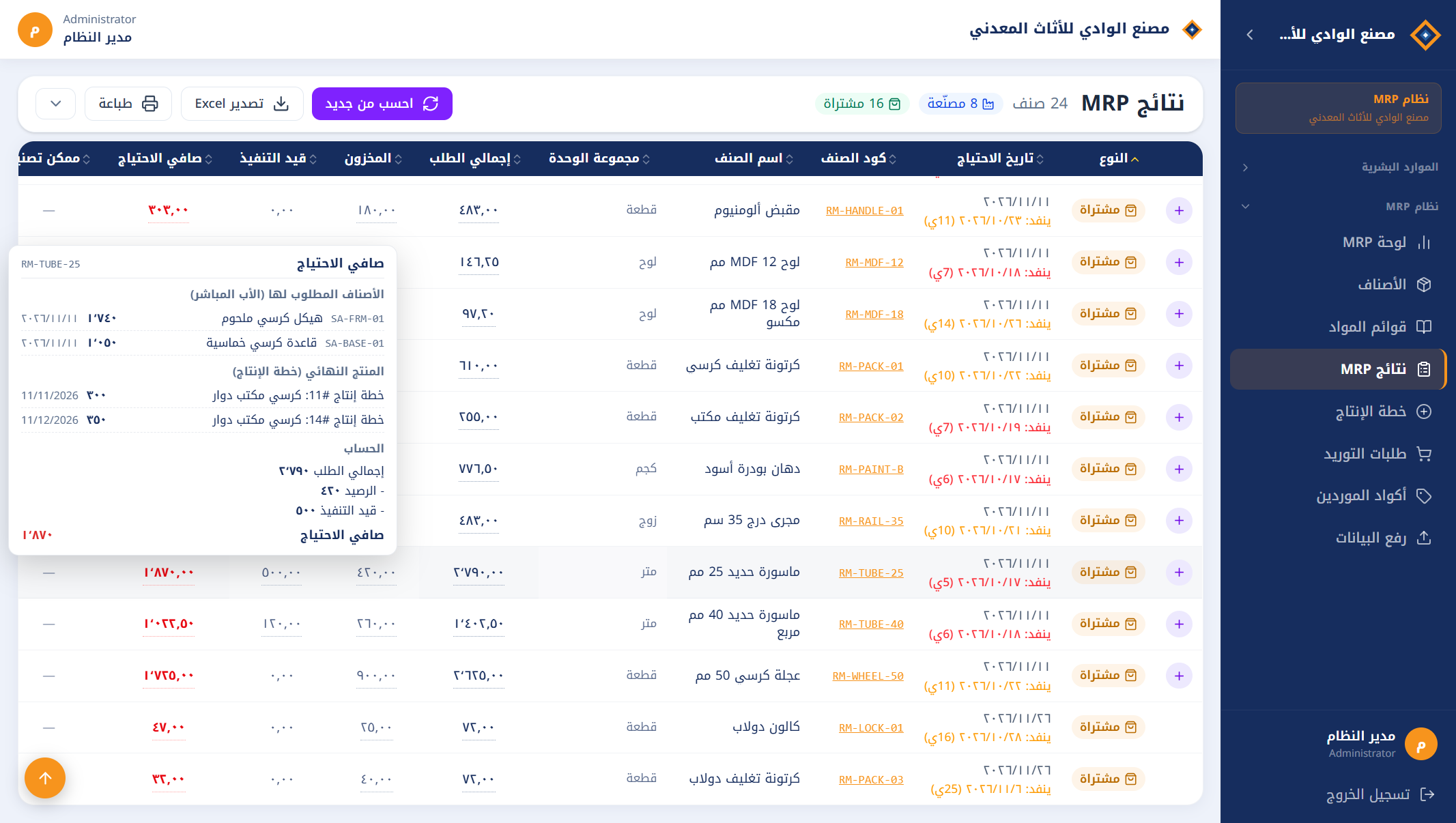This screenshot has width=1456, height=823.
Task: Expand the RM-HANDLE-01 row with plus icon
Action: 1179,210
